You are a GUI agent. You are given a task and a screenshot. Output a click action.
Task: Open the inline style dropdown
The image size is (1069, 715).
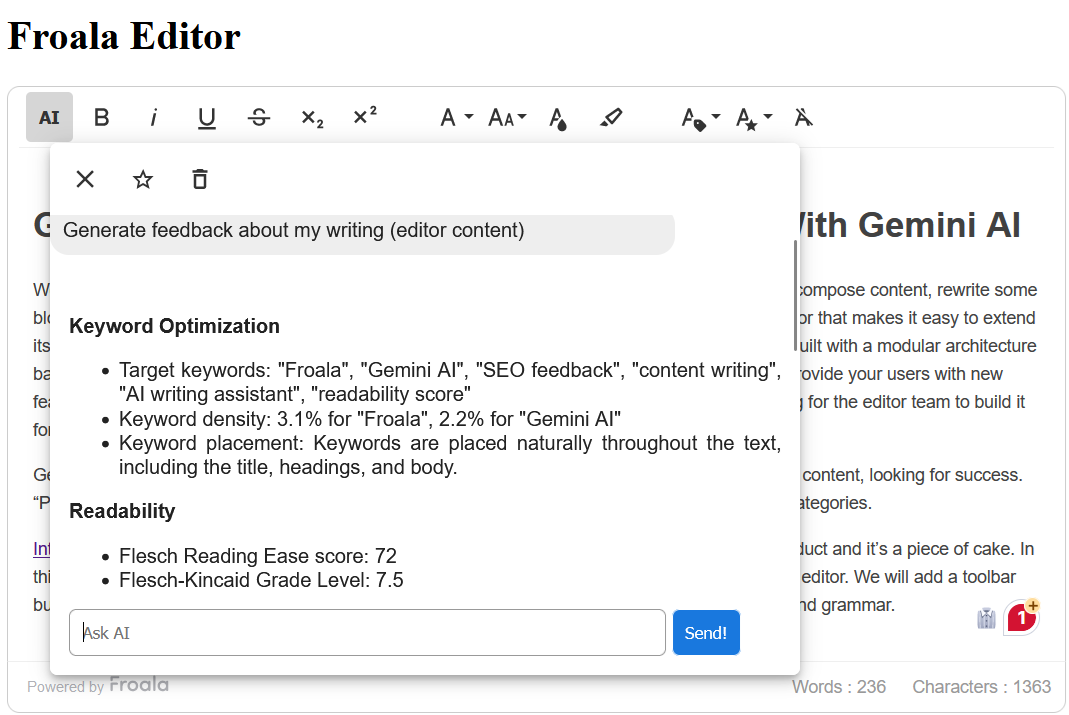(753, 117)
